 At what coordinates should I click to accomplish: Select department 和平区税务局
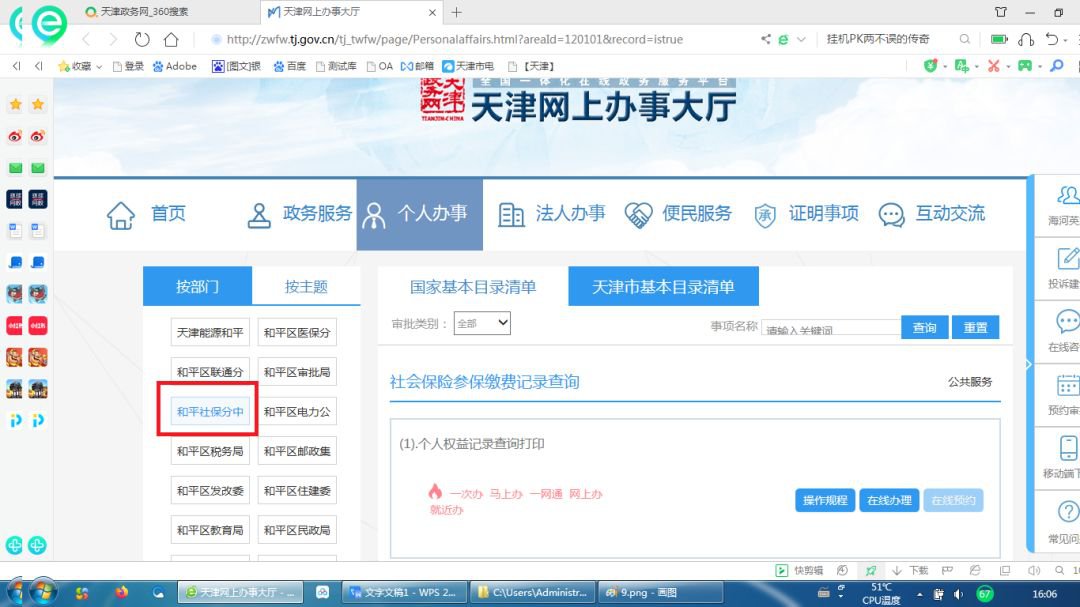tap(210, 451)
